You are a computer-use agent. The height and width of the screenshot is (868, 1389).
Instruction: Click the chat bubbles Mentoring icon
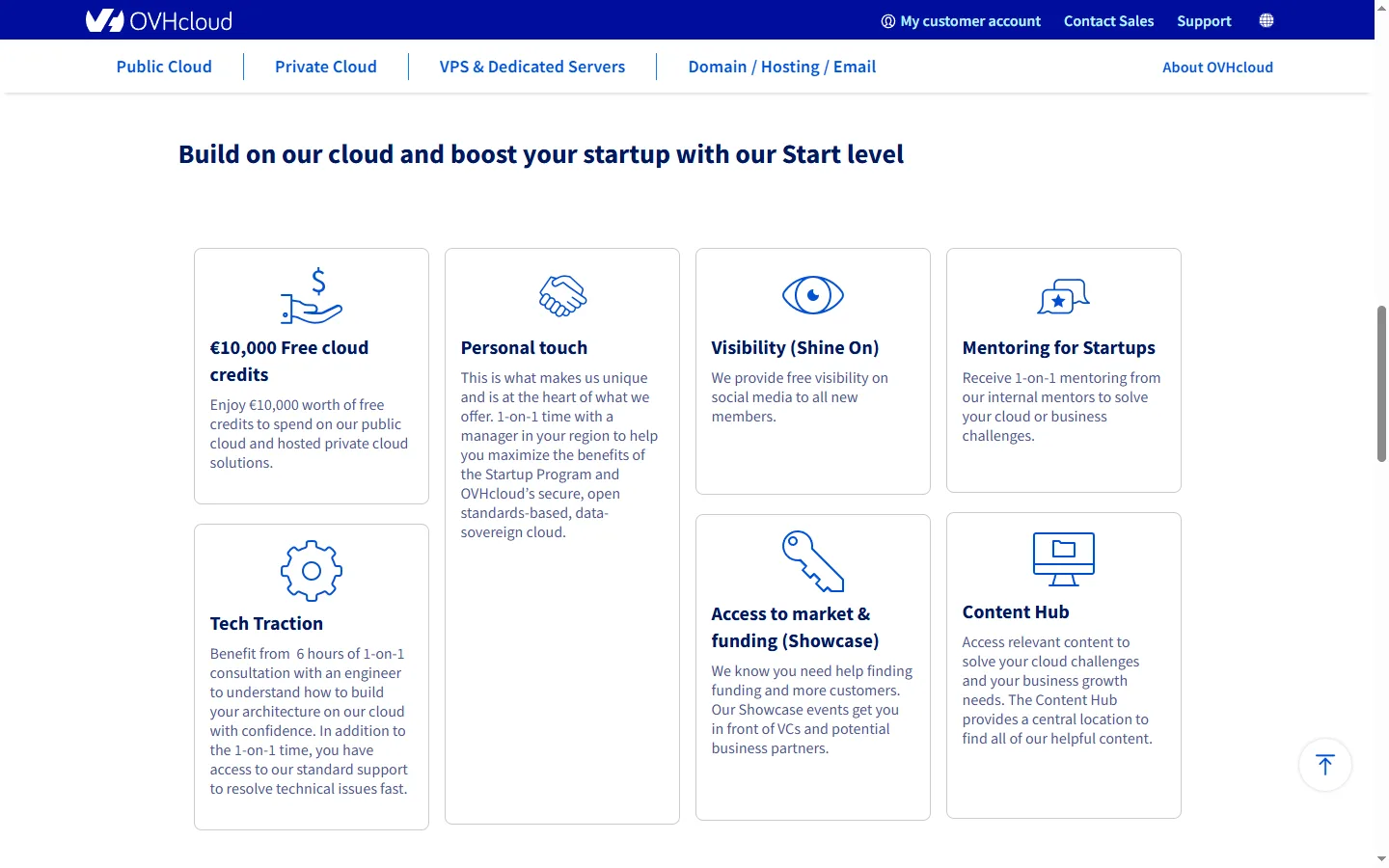(x=1064, y=296)
